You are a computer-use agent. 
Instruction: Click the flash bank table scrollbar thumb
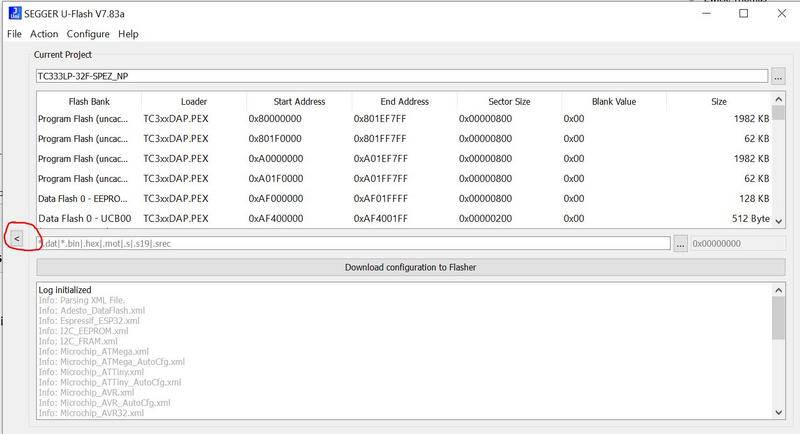[x=778, y=113]
